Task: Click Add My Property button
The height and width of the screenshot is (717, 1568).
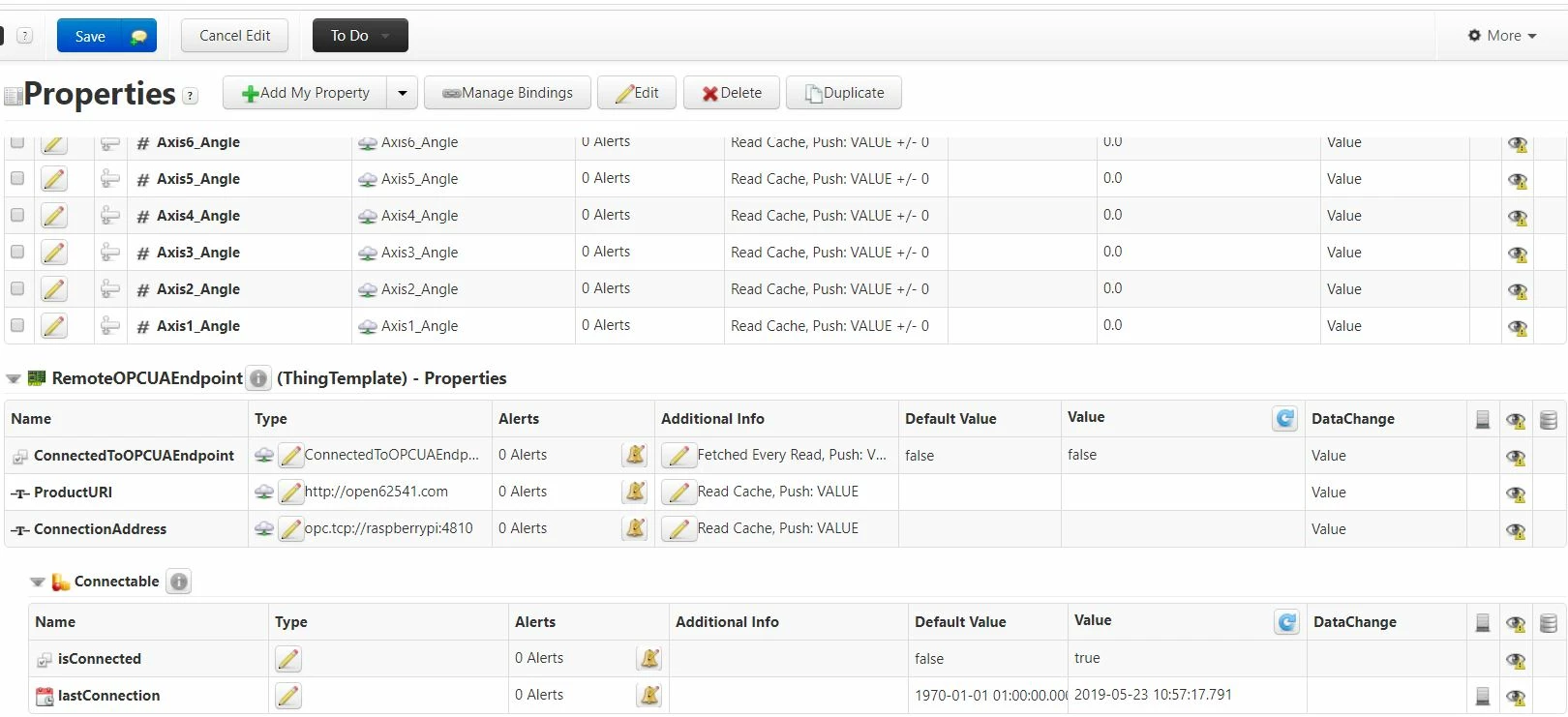Action: coord(305,93)
